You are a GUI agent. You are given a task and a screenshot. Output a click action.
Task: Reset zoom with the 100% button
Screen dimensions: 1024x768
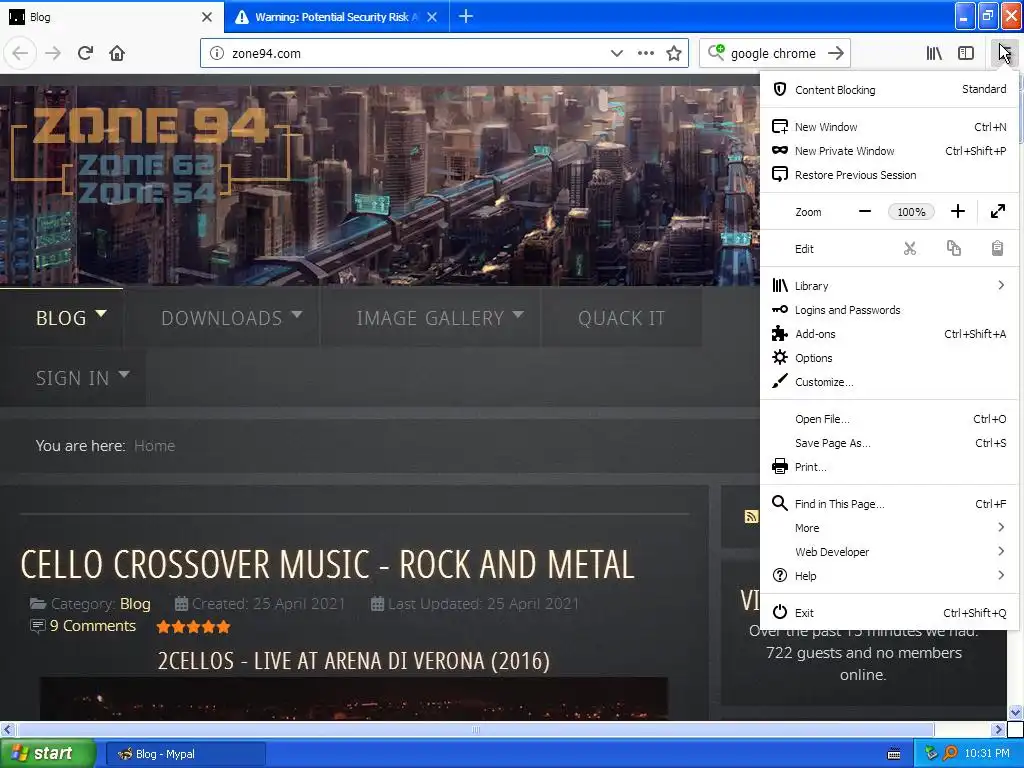pyautogui.click(x=911, y=212)
